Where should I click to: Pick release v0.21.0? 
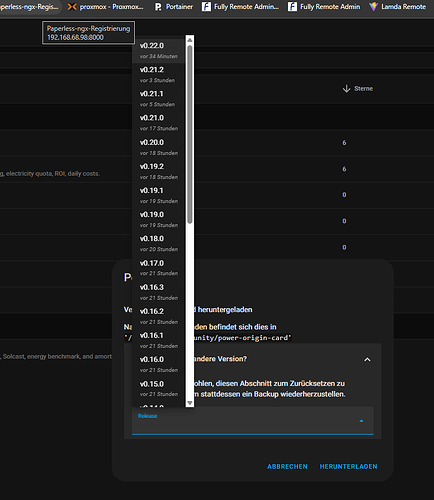pos(159,123)
